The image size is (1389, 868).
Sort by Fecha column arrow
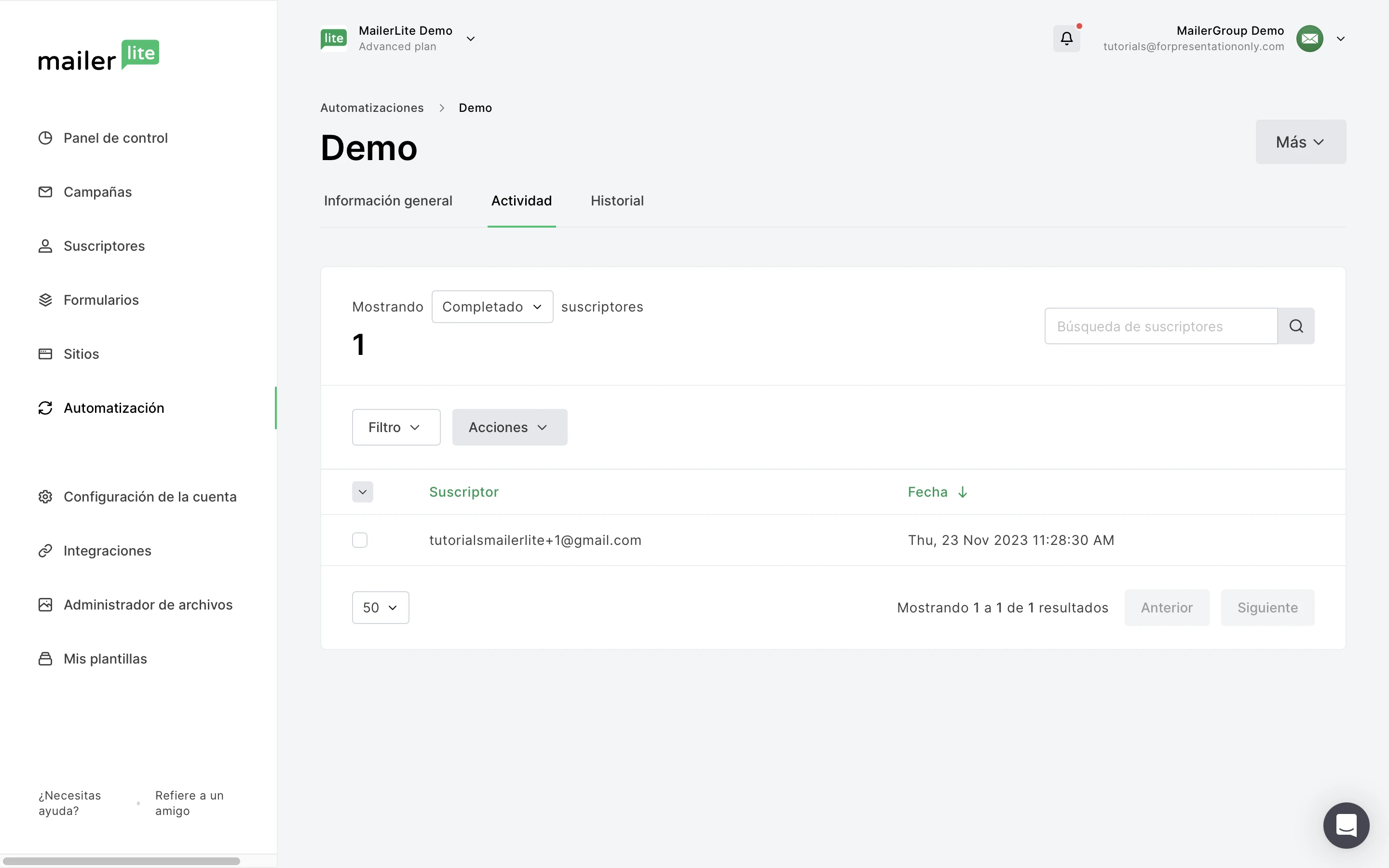[963, 492]
